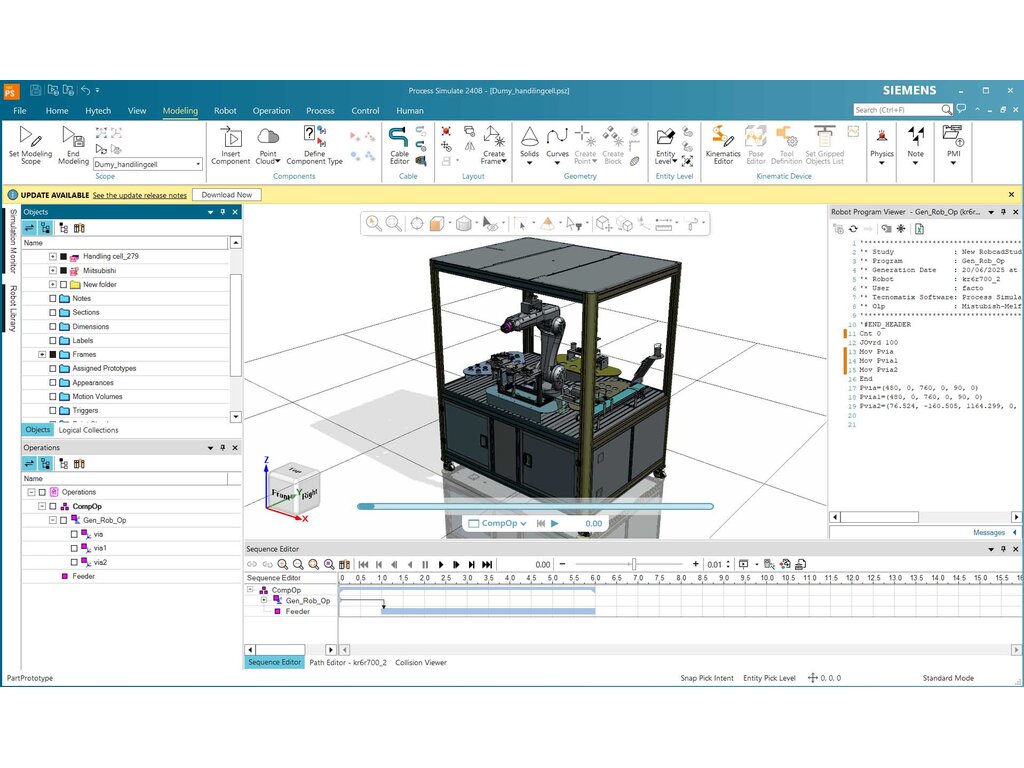This screenshot has width=1024, height=768.
Task: Collapse Gen_Rob_Op in Operations tree
Action: pos(53,520)
